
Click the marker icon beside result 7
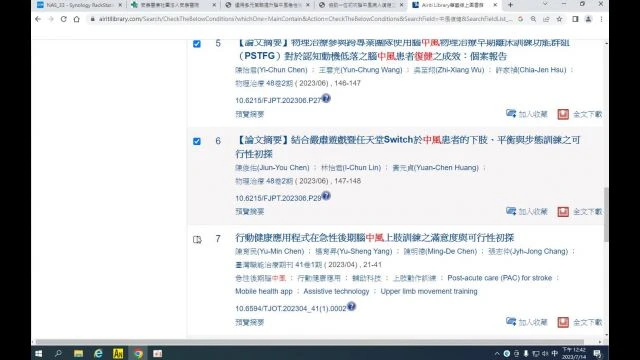(197, 240)
